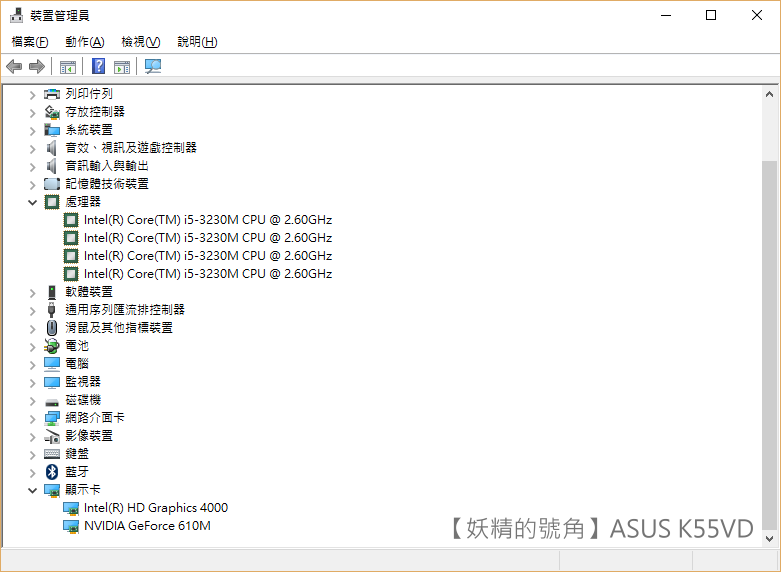The height and width of the screenshot is (572, 781).
Task: Expand the 存放控制器 node
Action: click(x=32, y=113)
